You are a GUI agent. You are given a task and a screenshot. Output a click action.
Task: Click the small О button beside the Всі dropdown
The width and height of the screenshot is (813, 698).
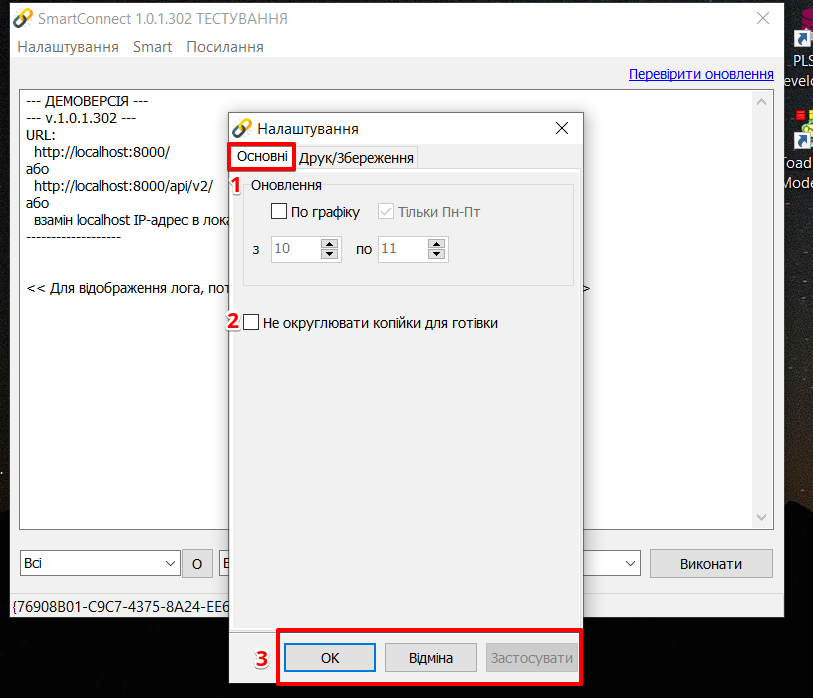point(197,564)
